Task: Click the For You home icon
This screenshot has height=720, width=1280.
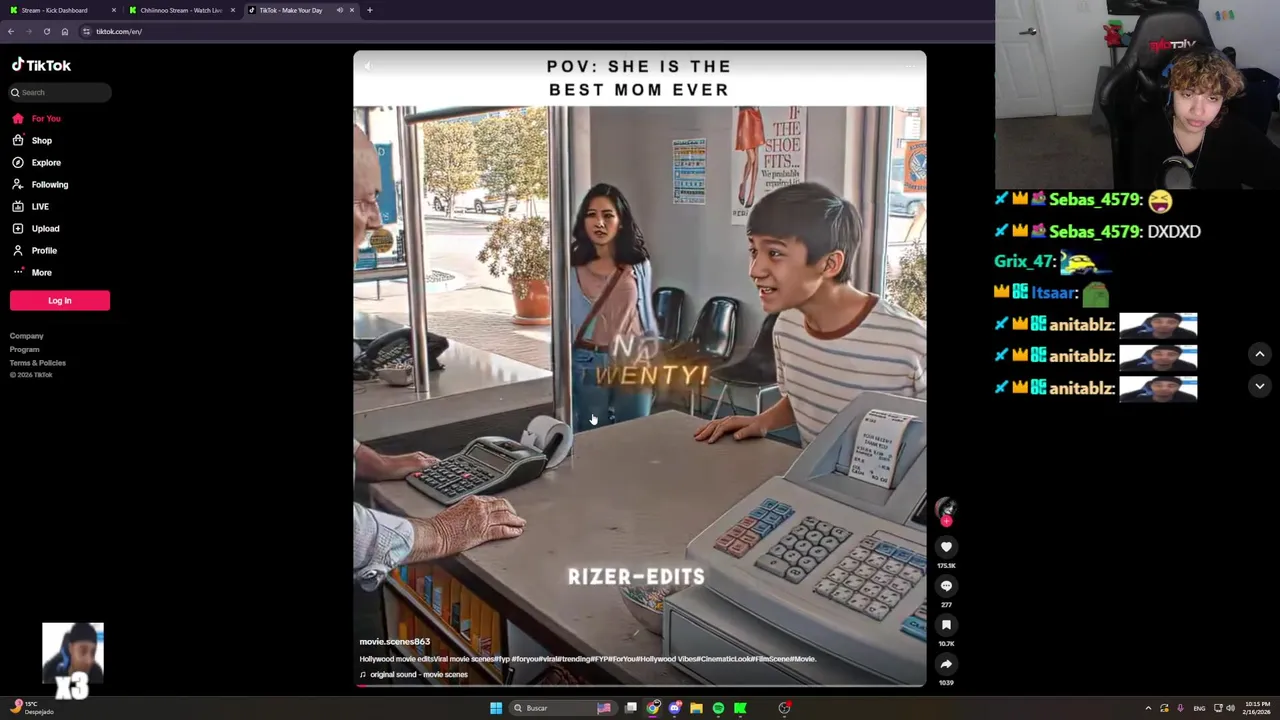Action: (x=17, y=118)
